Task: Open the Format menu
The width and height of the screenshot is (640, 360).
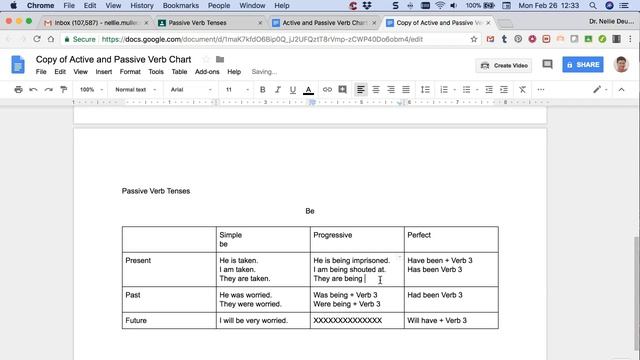Action: click(130, 71)
